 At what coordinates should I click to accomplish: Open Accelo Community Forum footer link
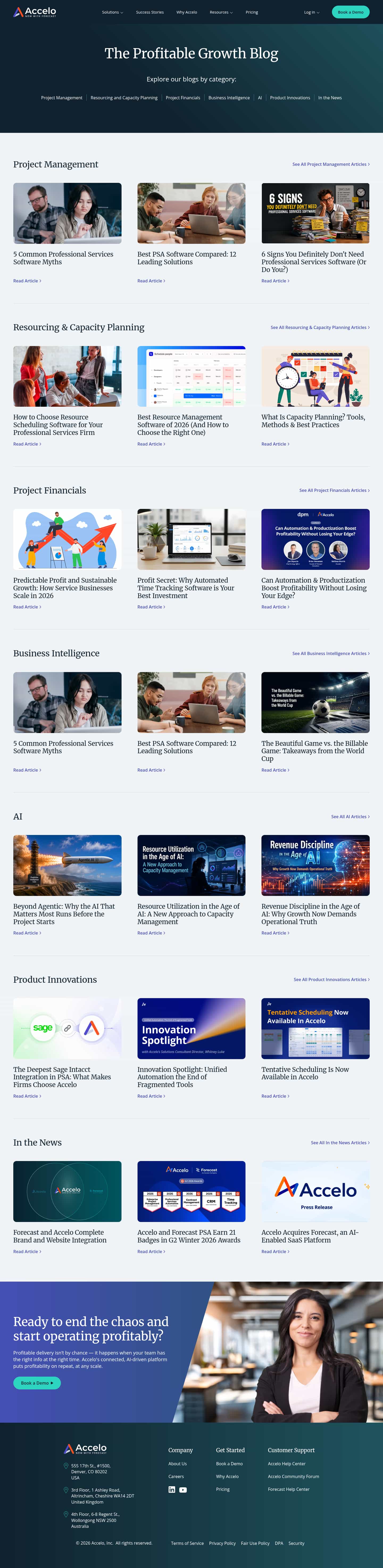pyautogui.click(x=294, y=1477)
